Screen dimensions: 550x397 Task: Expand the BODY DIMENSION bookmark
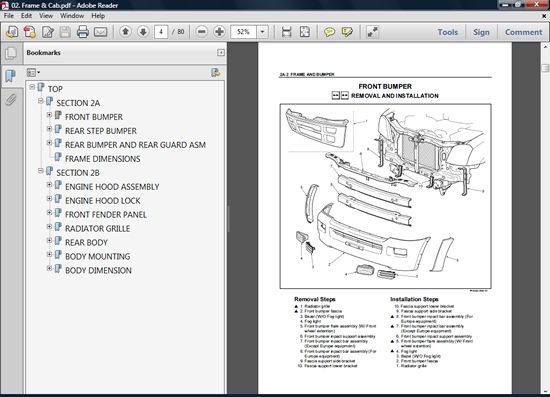coord(49,268)
